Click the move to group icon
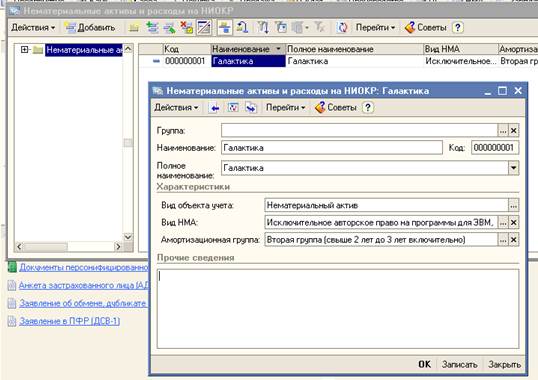 coord(243,27)
